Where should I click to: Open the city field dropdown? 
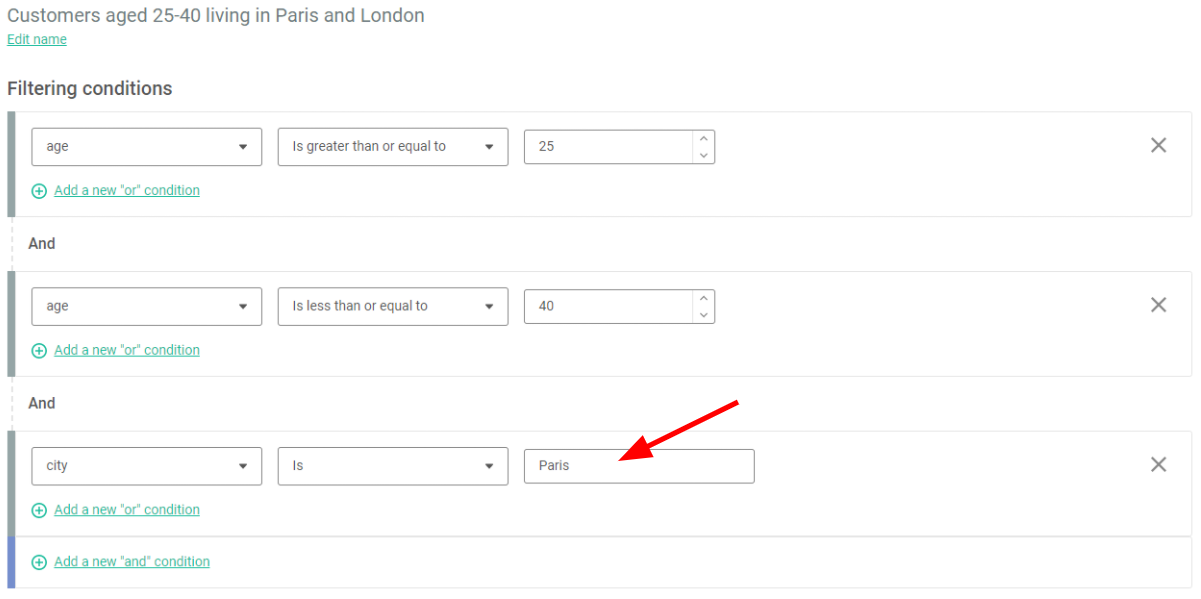coord(147,466)
